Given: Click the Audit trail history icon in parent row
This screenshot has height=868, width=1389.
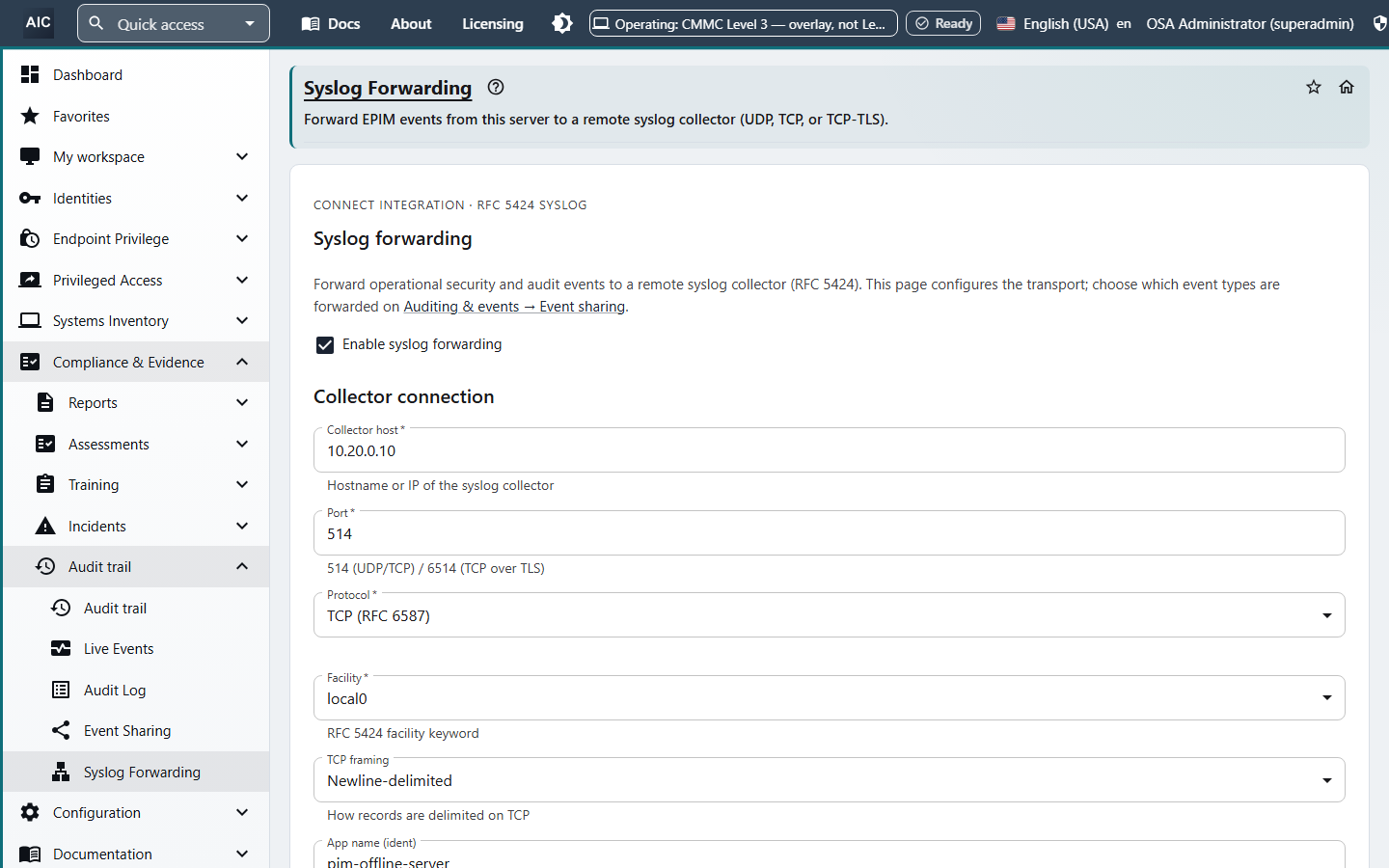Looking at the screenshot, I should pos(45,566).
